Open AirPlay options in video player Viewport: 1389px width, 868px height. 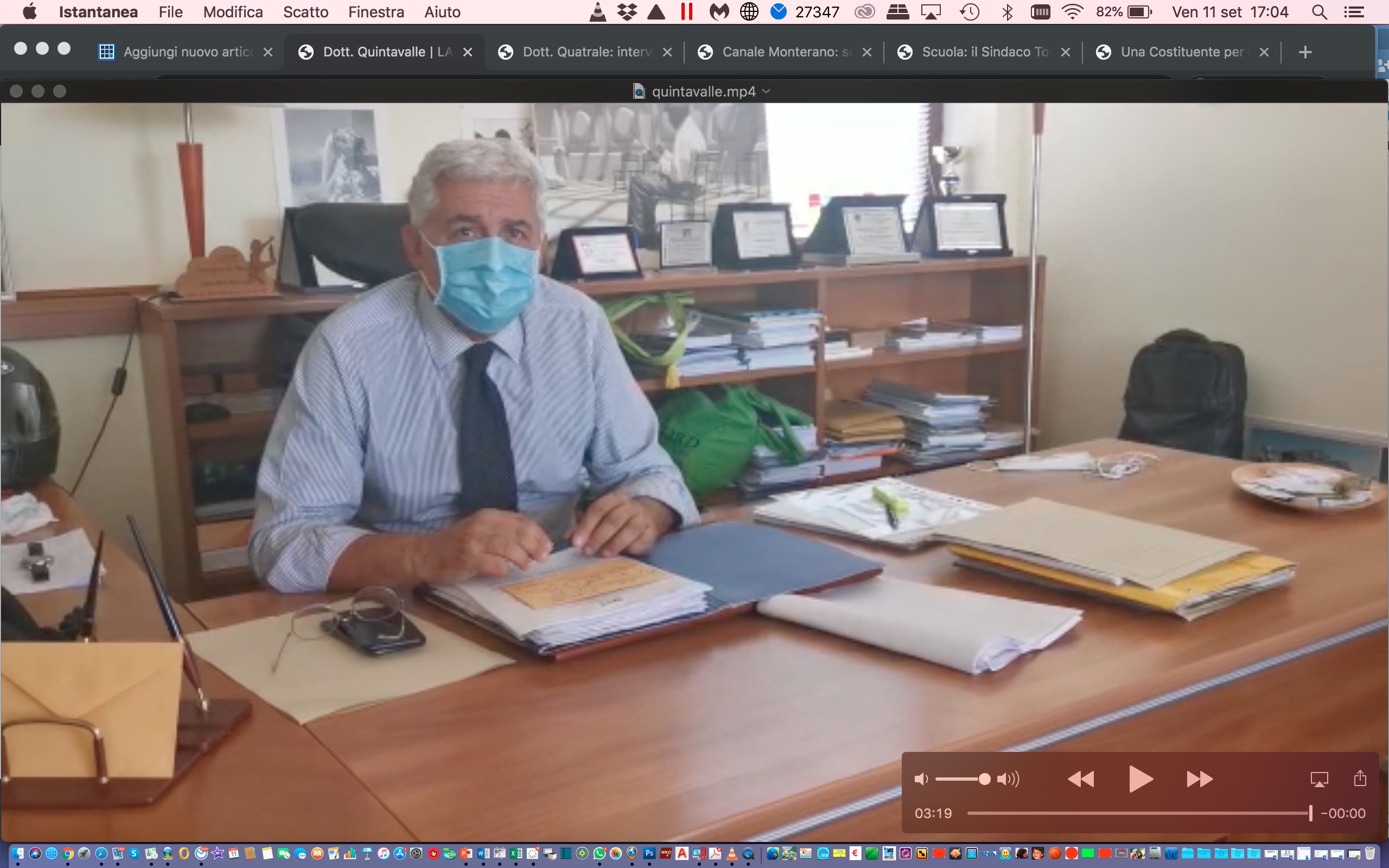[x=1319, y=779]
